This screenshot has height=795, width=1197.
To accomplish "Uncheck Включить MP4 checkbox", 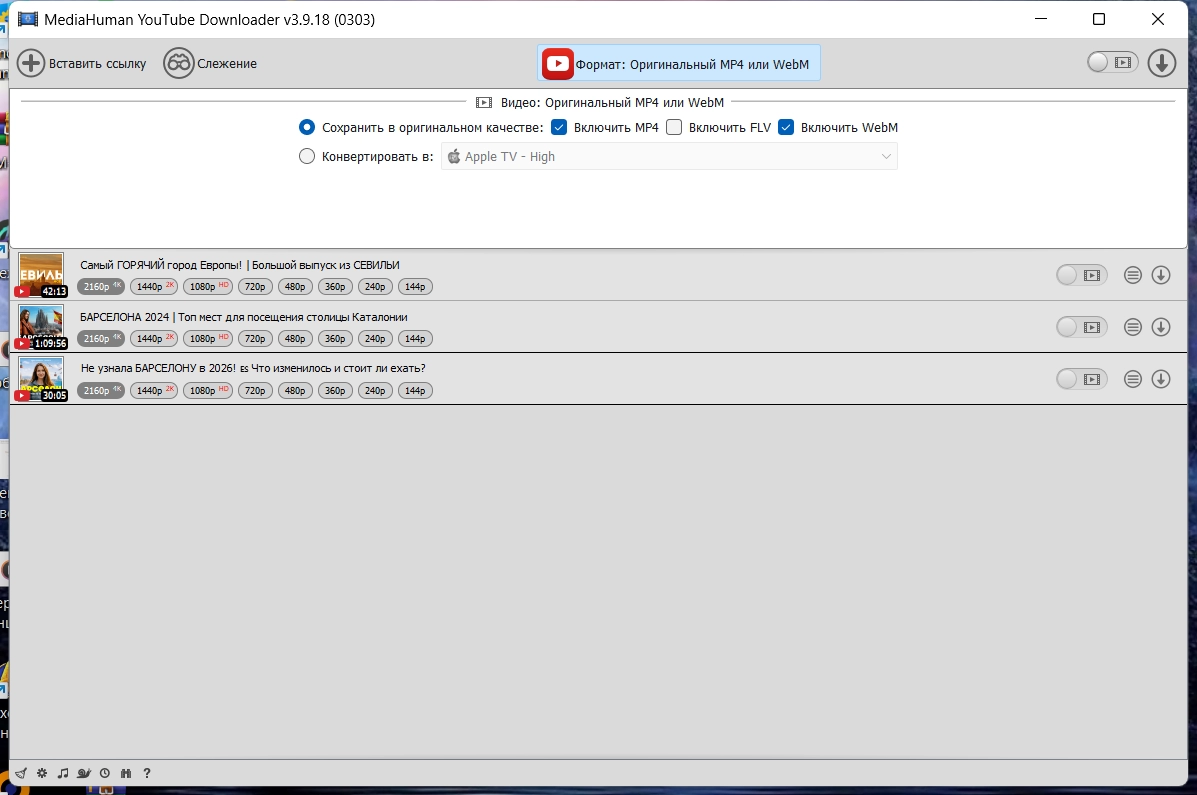I will tap(559, 127).
